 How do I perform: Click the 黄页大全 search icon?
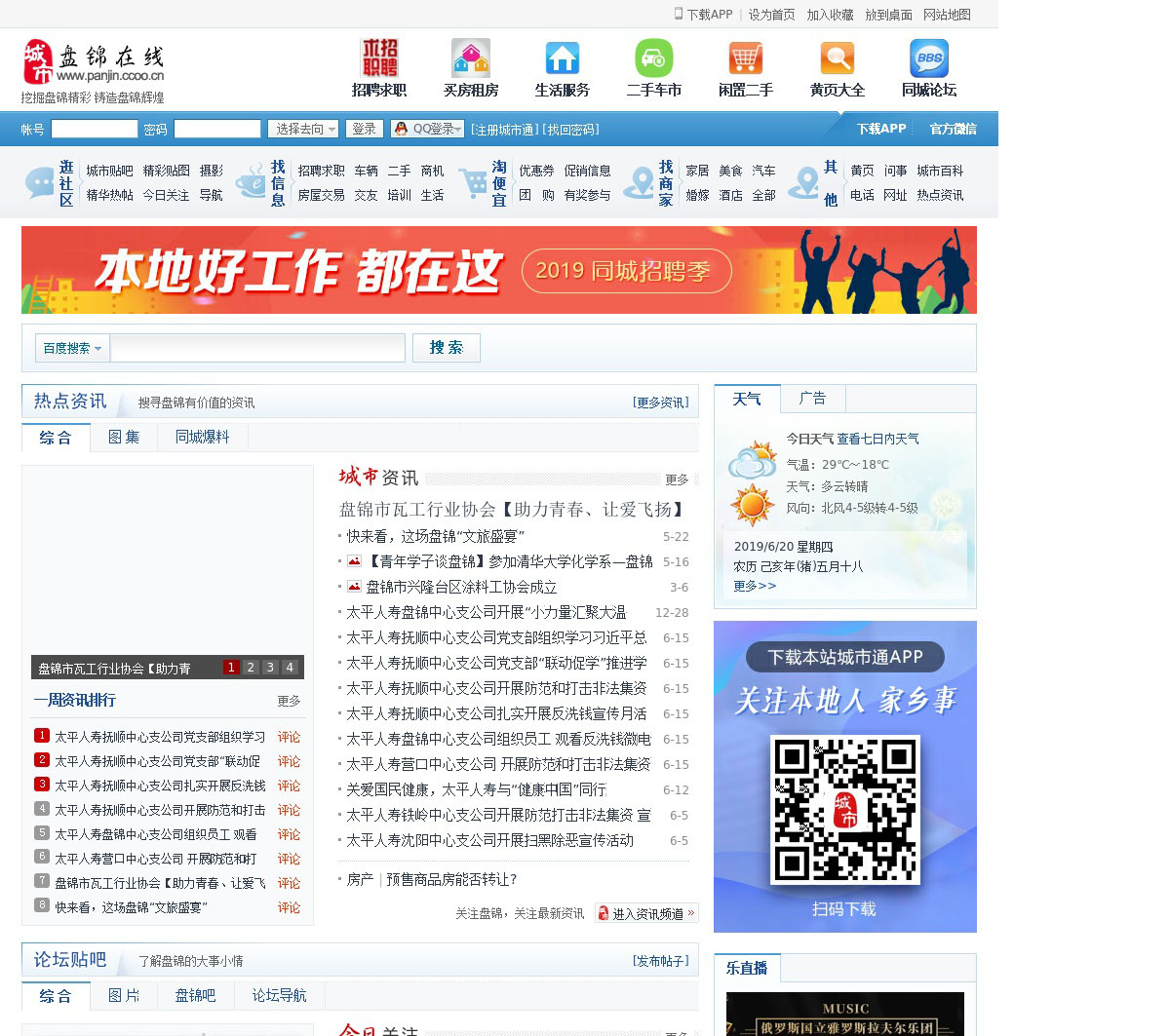point(837,58)
